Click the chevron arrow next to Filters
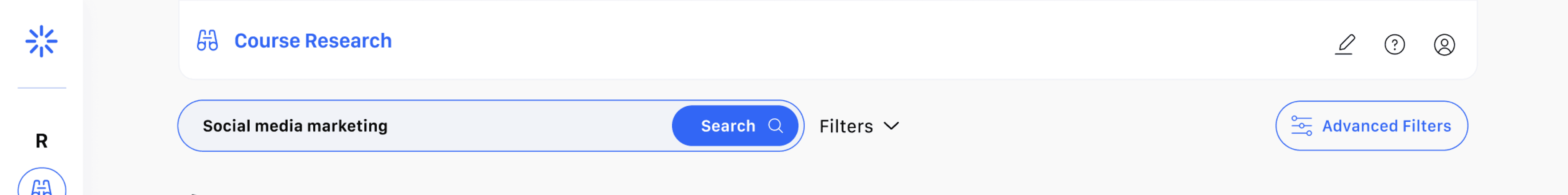 point(891,126)
